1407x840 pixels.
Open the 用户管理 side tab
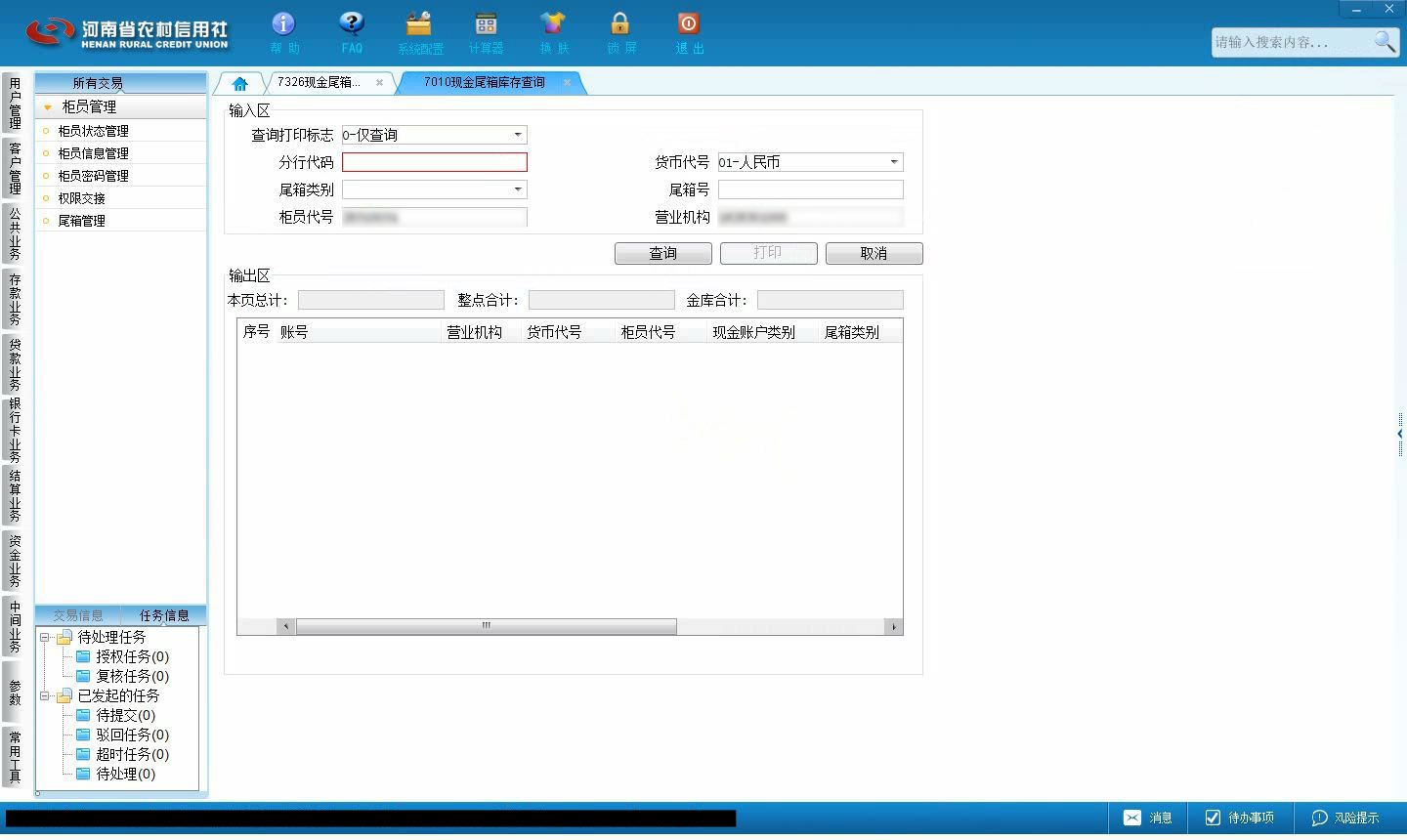(14, 104)
